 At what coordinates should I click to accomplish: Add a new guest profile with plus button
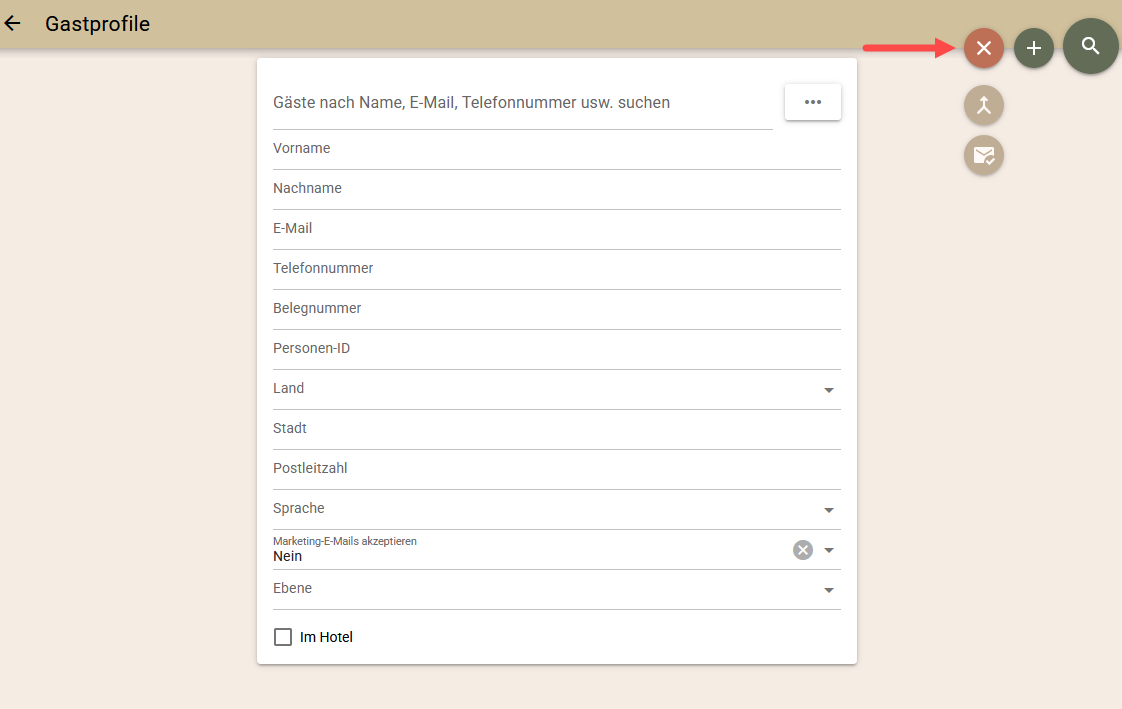[x=1034, y=48]
